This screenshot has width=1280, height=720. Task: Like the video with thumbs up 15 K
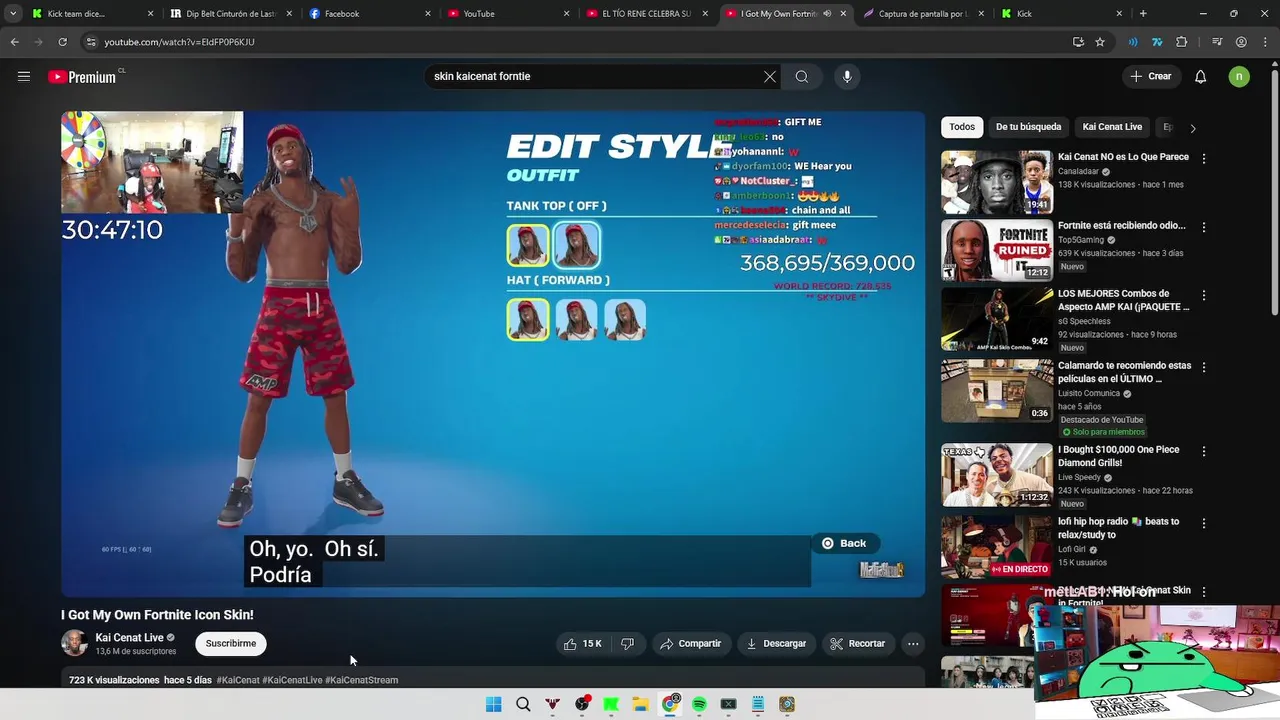(583, 644)
